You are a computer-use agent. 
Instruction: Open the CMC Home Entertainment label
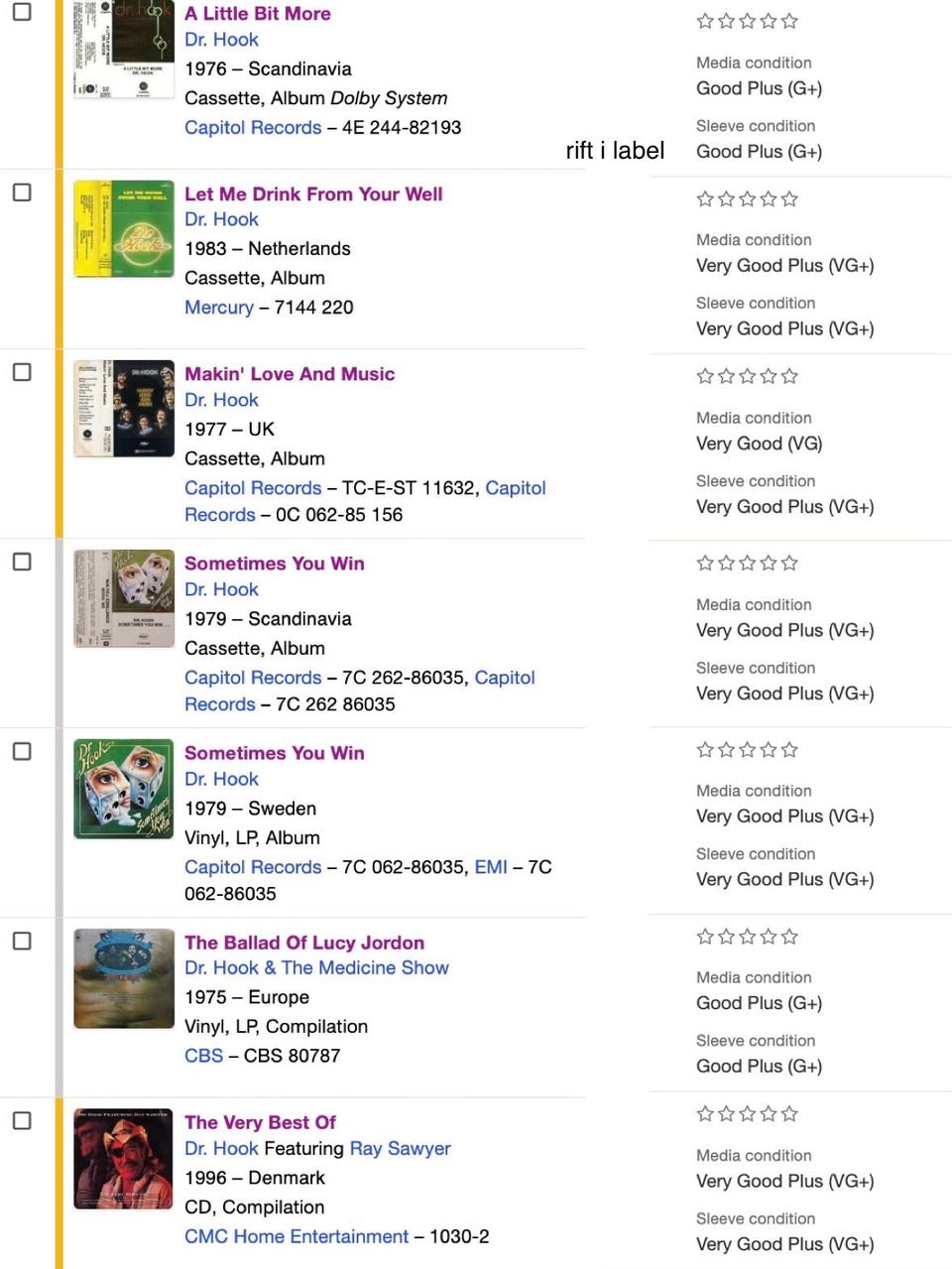click(x=297, y=1236)
